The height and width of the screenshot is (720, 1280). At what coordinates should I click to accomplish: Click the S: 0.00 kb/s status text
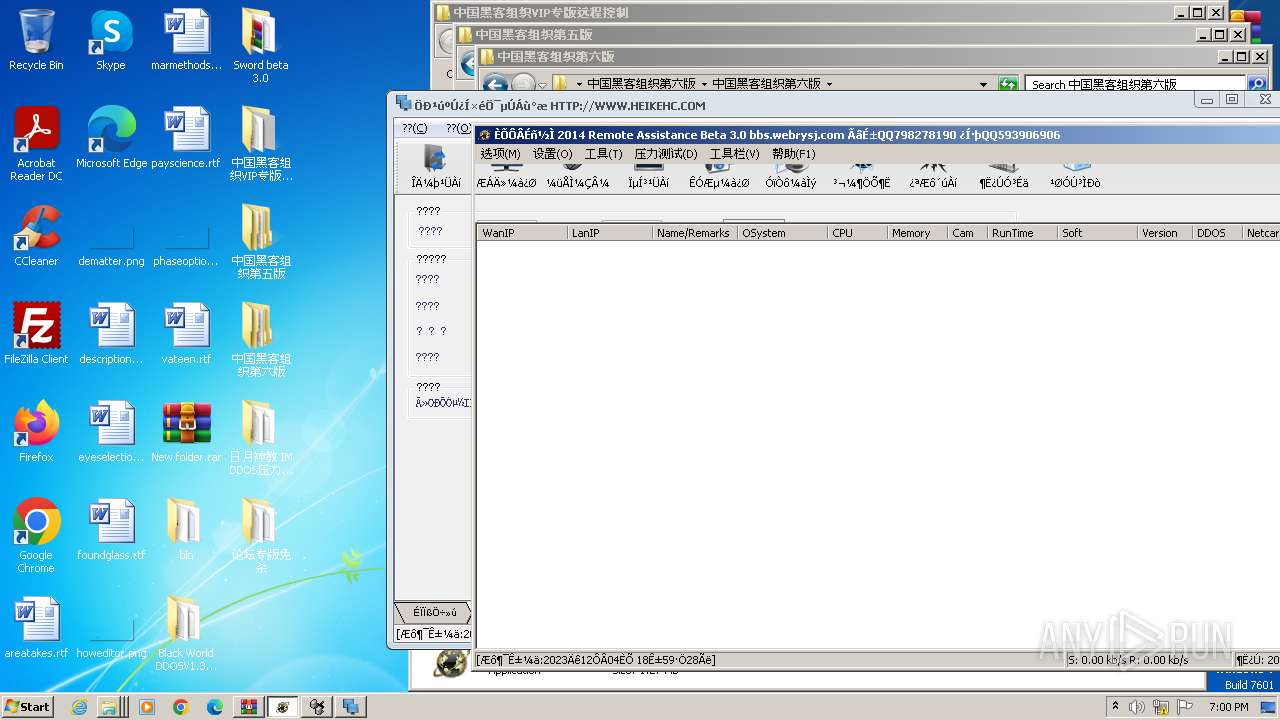pos(1097,660)
